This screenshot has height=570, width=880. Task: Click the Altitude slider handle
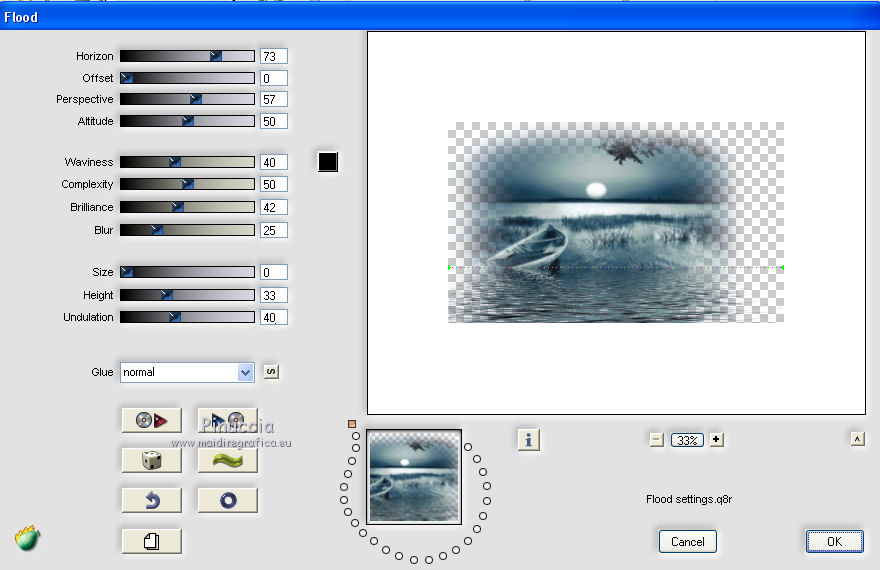[x=187, y=121]
